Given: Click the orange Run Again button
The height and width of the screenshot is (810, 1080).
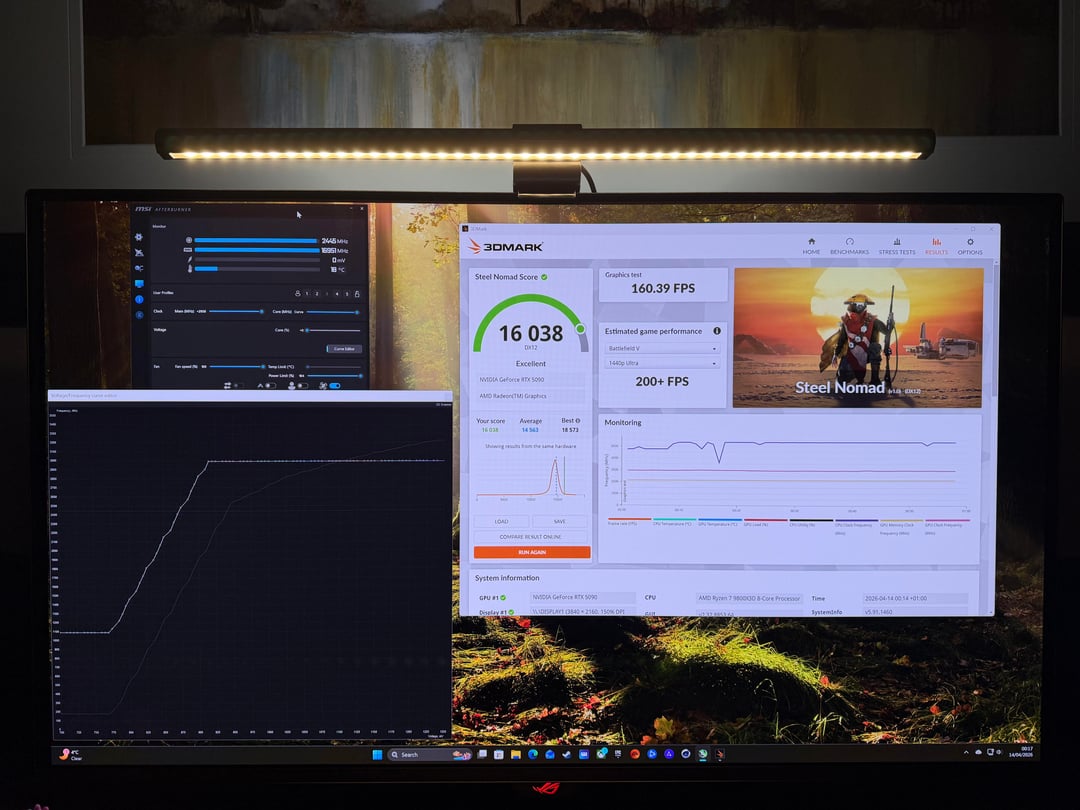Looking at the screenshot, I should (532, 552).
